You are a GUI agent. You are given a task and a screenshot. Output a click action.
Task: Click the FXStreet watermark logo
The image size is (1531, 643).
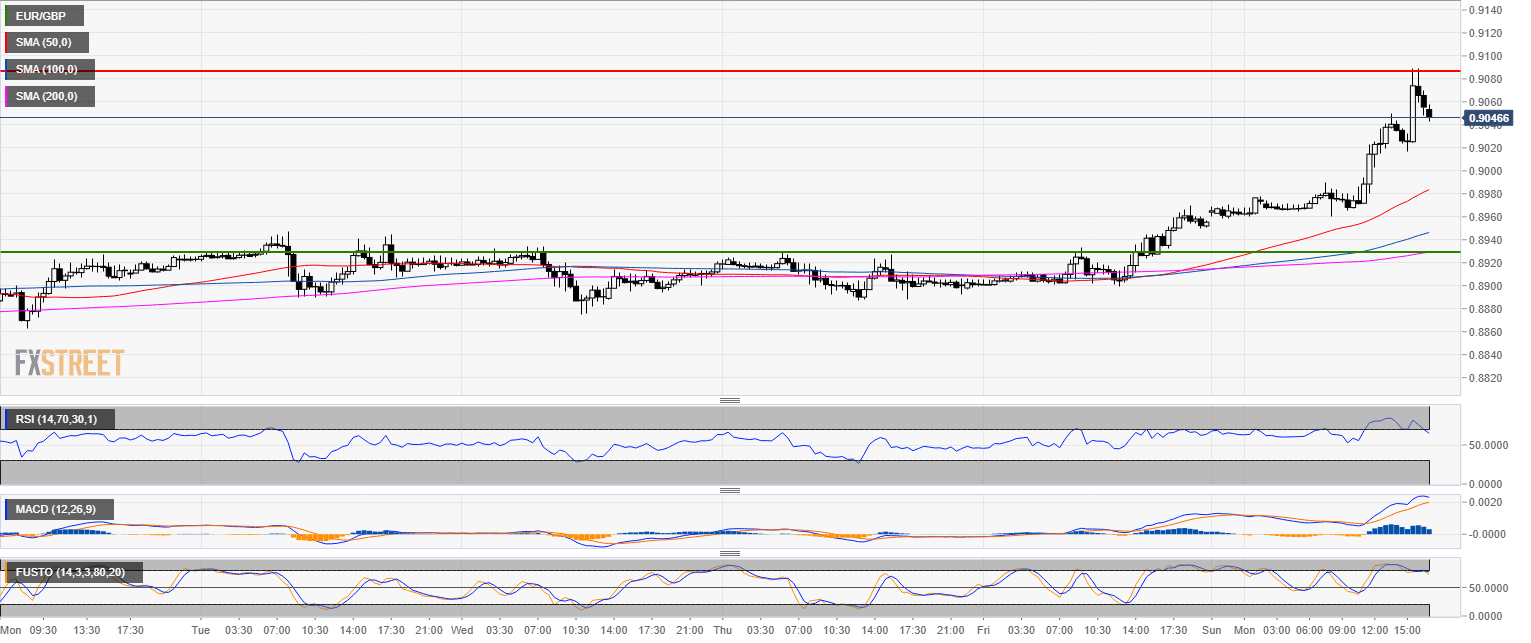click(x=70, y=362)
